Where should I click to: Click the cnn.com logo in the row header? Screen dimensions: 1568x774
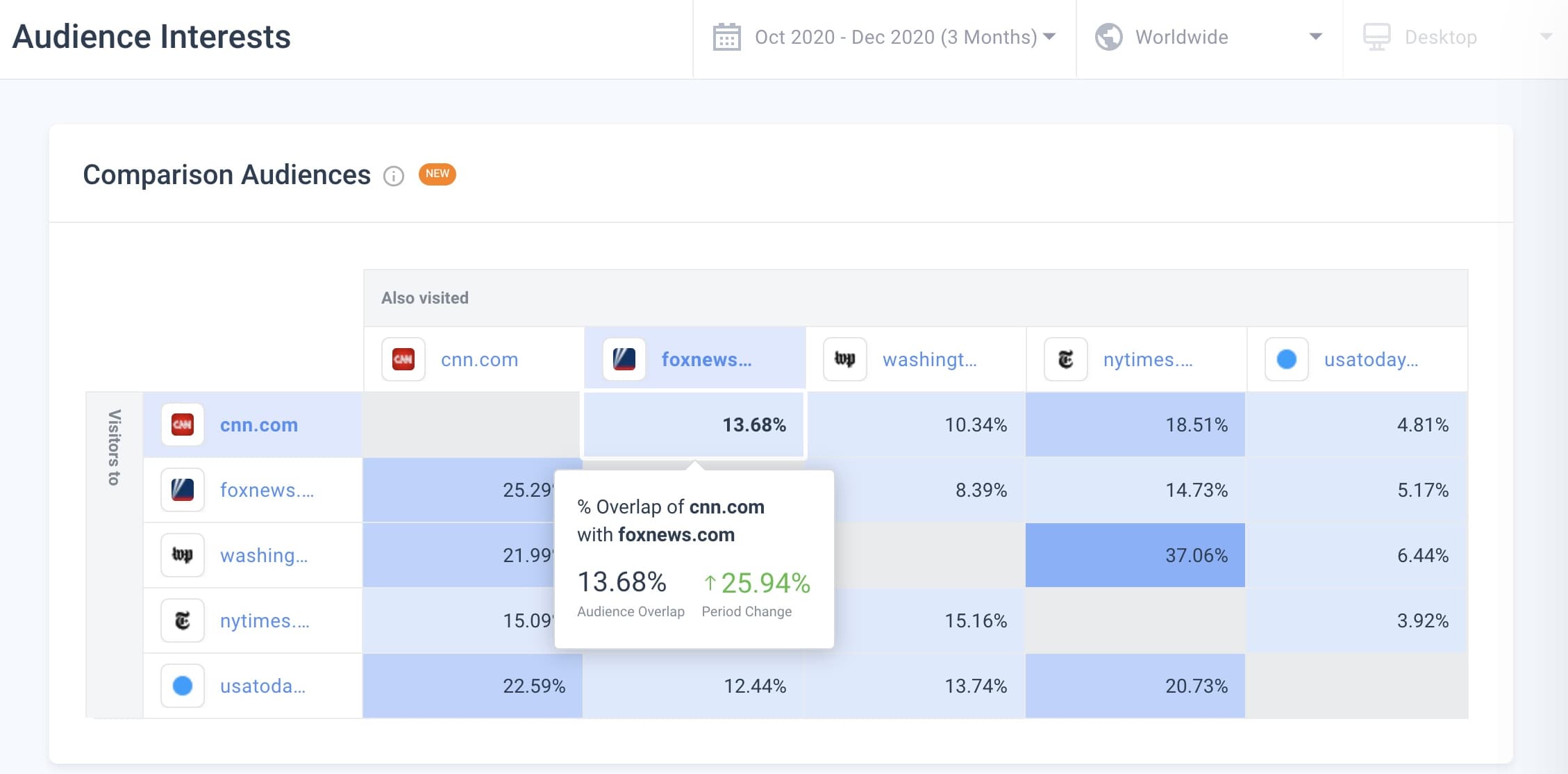tap(183, 425)
